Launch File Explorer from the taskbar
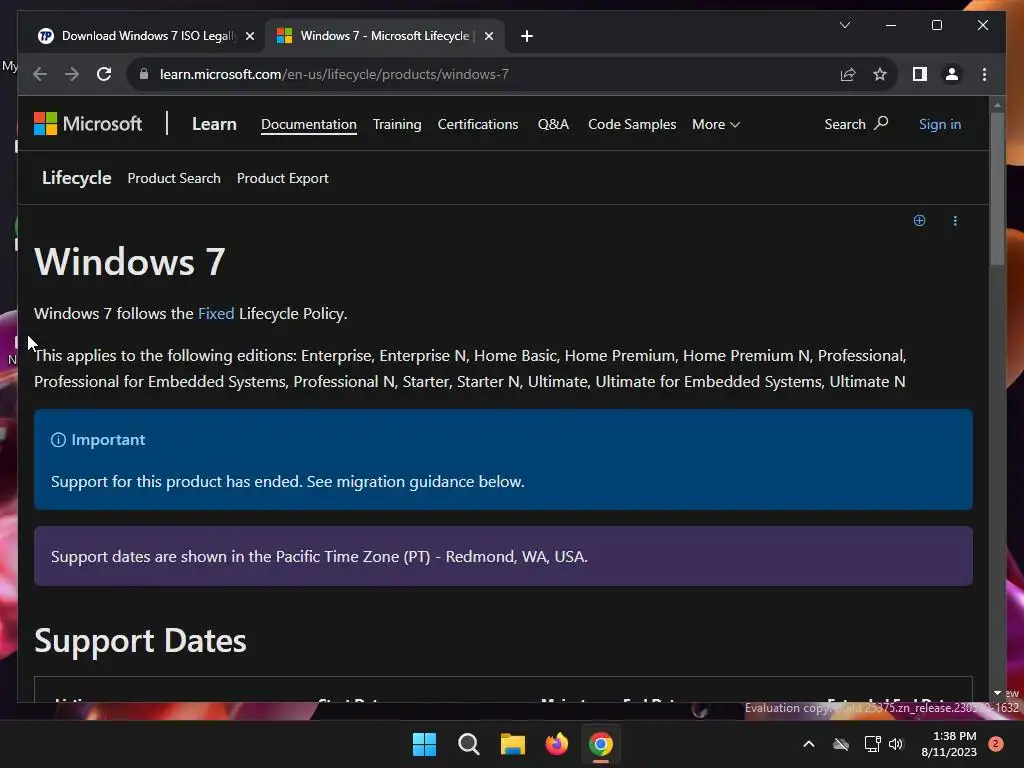Screen dimensions: 1024x768 tap(513, 744)
